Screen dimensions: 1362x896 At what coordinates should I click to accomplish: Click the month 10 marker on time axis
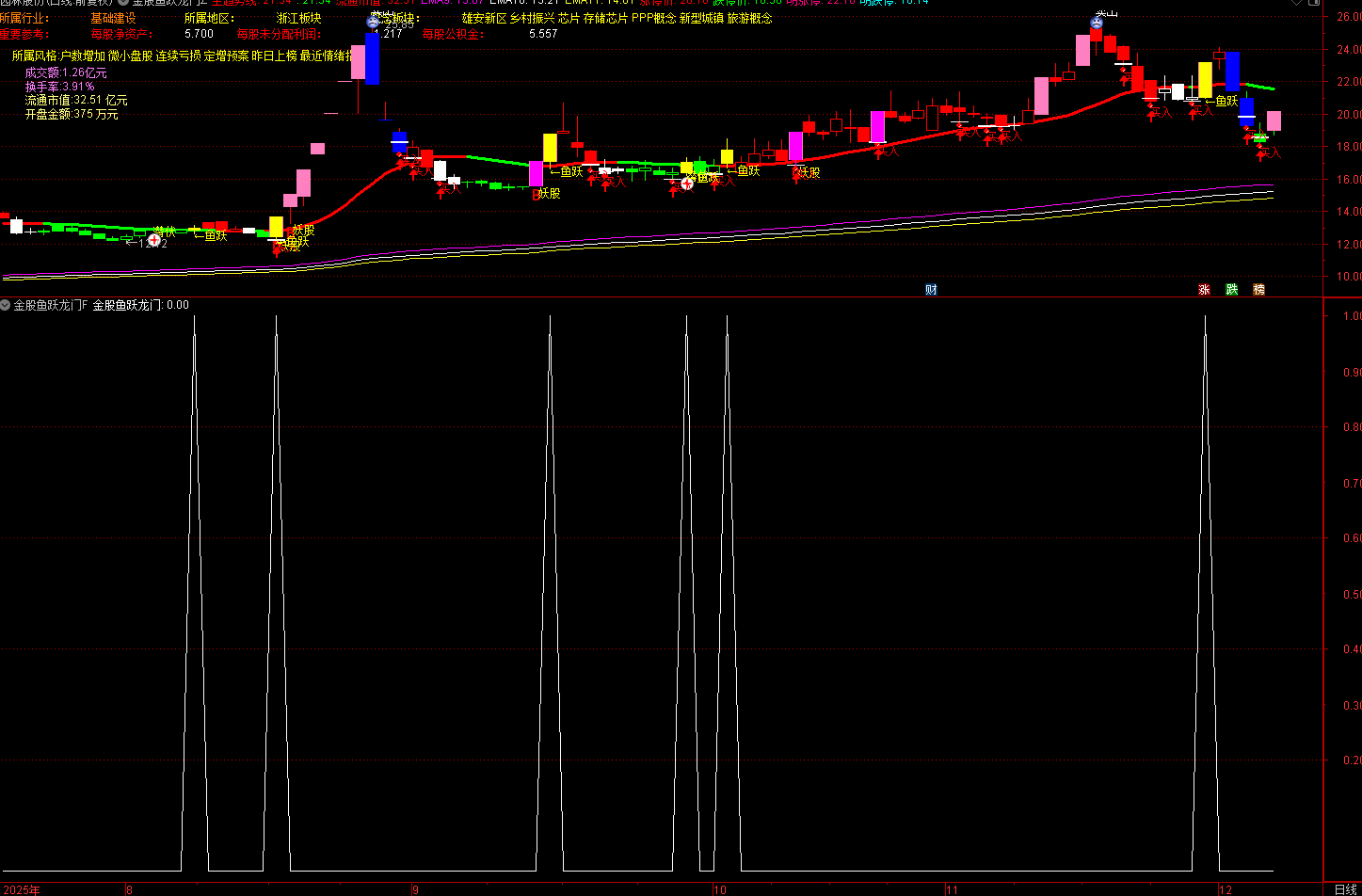720,889
